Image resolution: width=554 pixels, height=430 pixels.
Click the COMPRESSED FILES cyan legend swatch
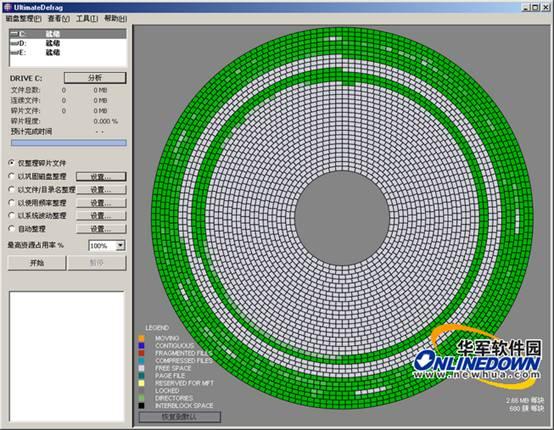point(141,361)
